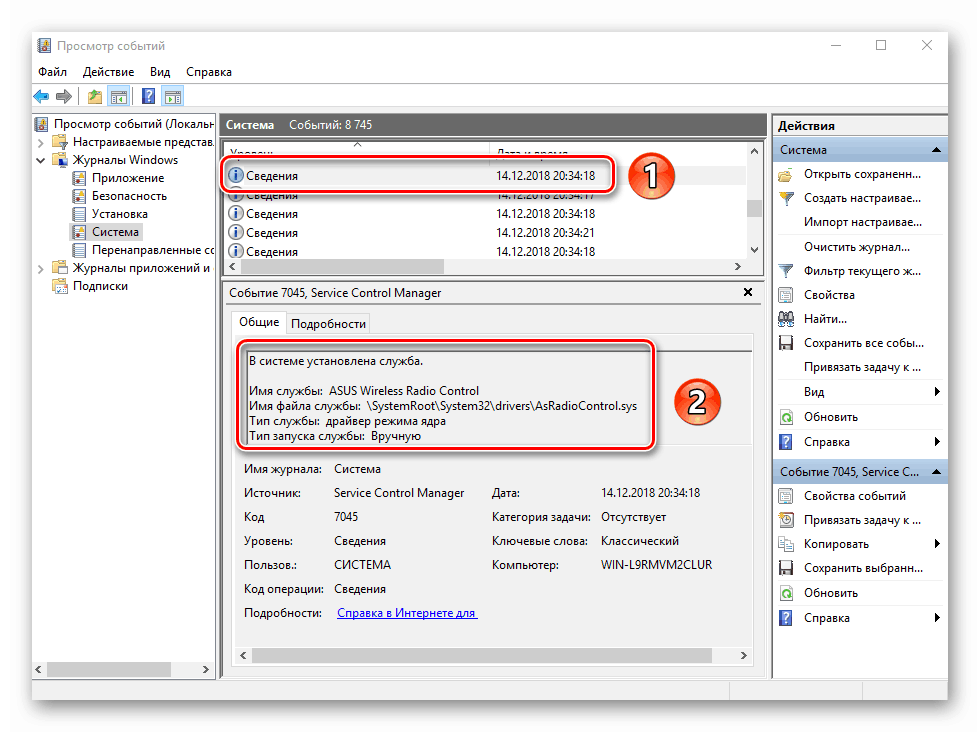Viewport: 980px width, 732px height.
Task: Click the ASUS Wireless Radio Control text
Action: [x=404, y=391]
